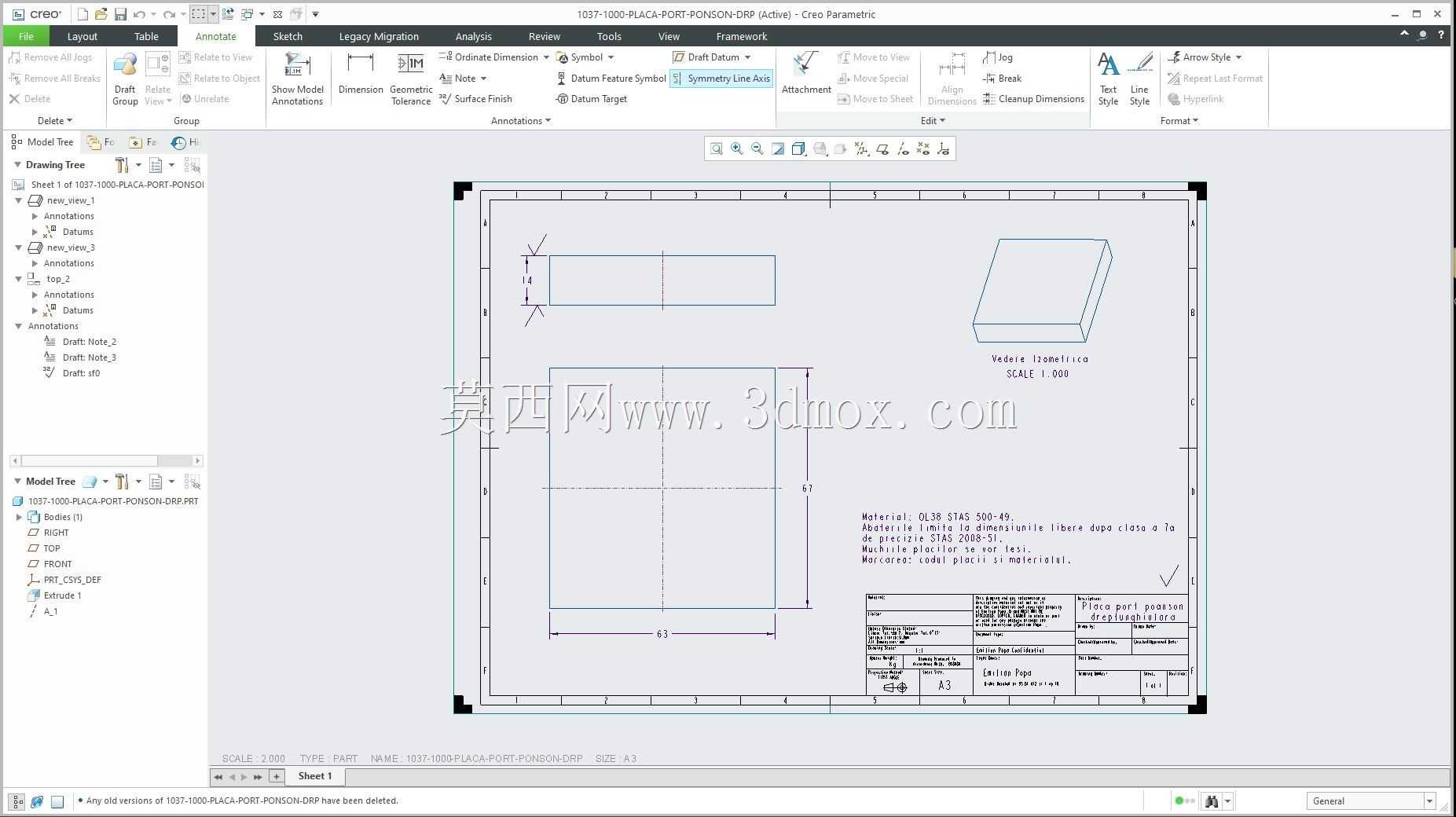Create a new file with the New icon
The image size is (1456, 817).
click(83, 14)
